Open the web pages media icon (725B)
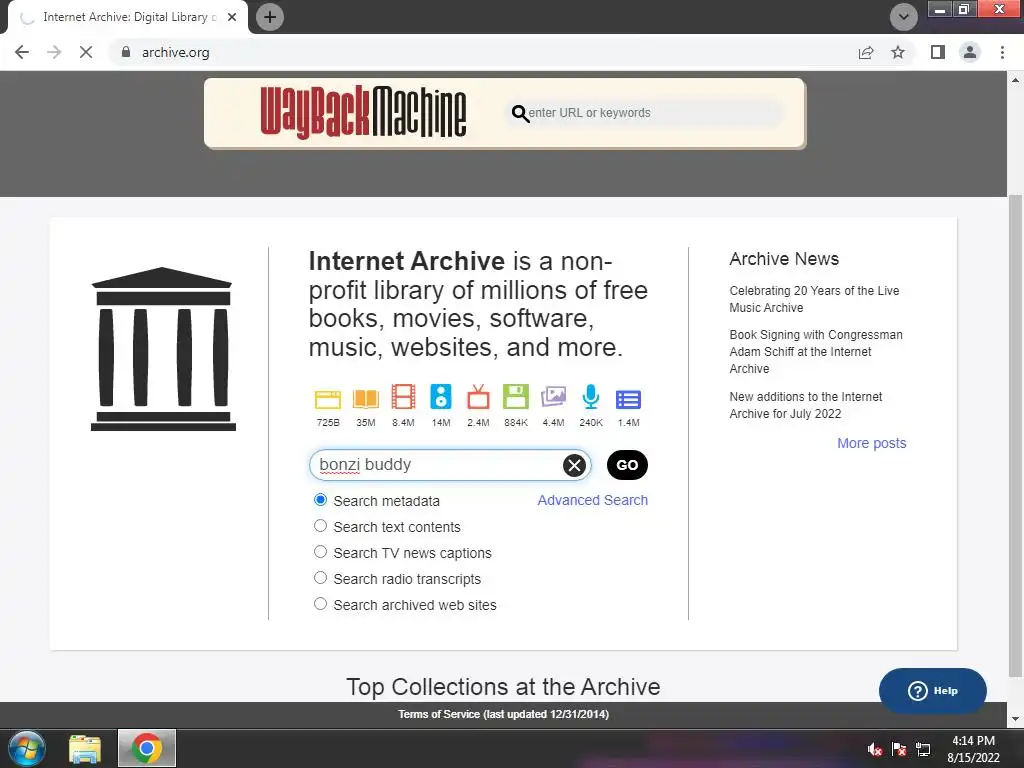Image resolution: width=1024 pixels, height=768 pixels. (328, 398)
